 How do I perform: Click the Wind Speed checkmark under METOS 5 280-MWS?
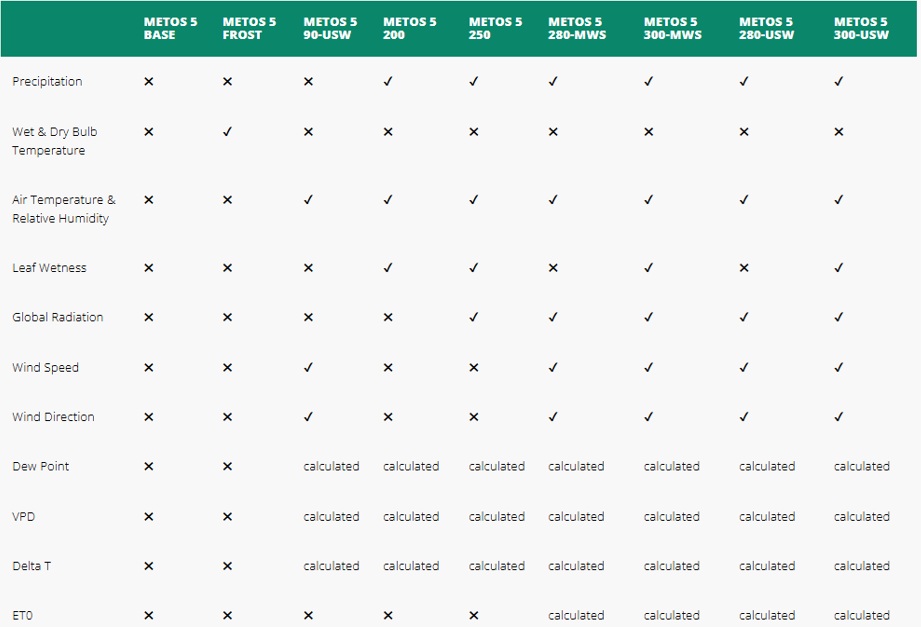(553, 367)
